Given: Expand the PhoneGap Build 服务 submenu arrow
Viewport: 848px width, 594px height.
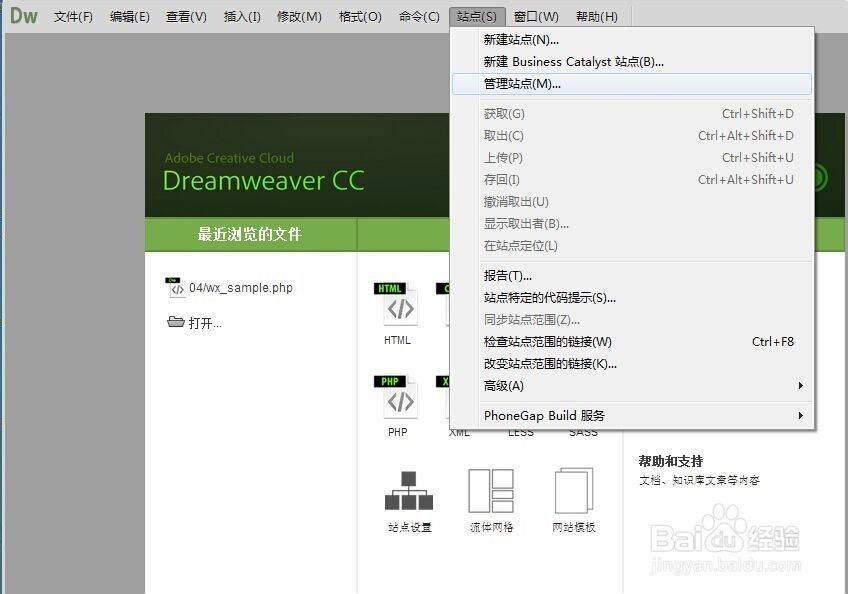Looking at the screenshot, I should click(800, 415).
